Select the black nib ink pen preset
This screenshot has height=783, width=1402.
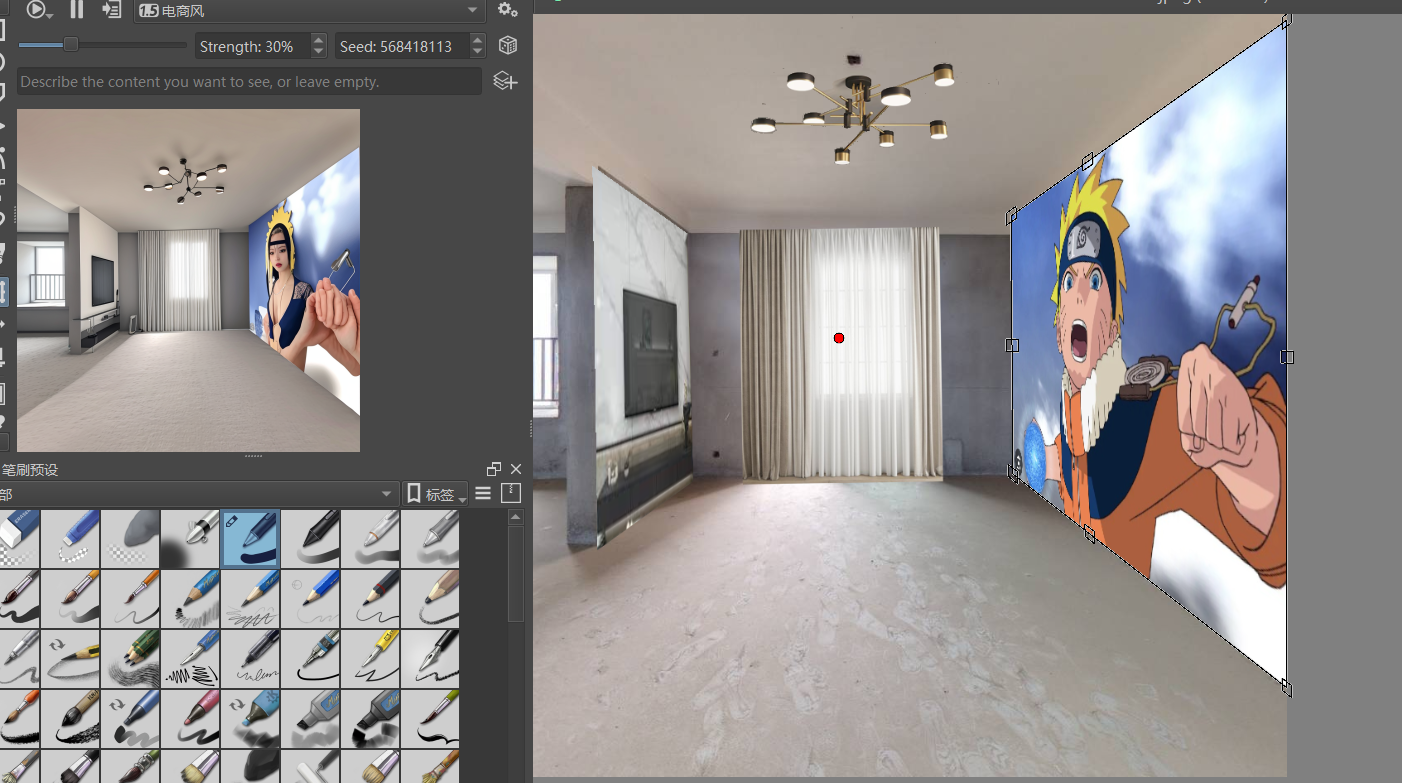coord(430,659)
